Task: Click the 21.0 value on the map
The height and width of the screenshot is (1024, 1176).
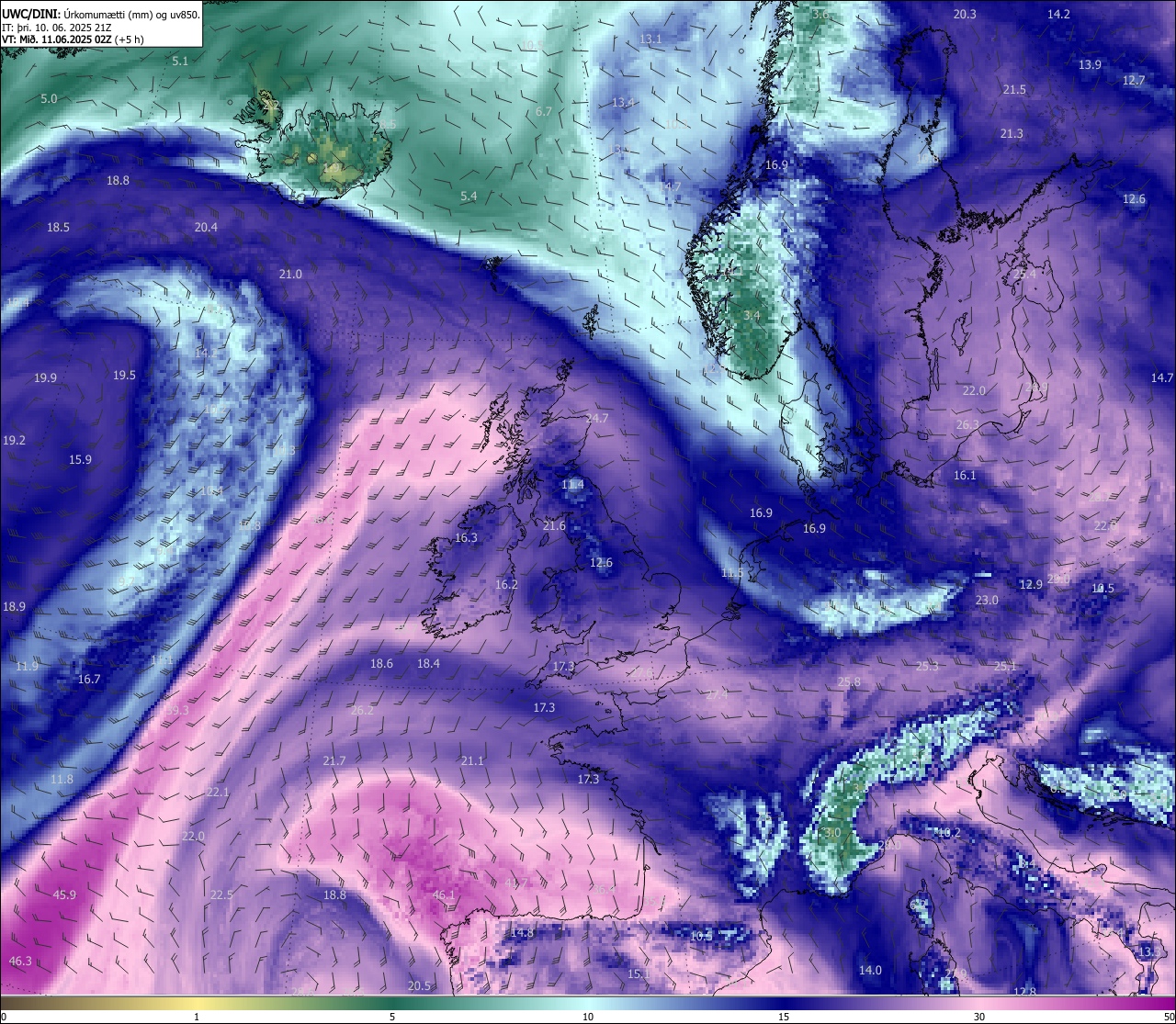Action: point(290,275)
